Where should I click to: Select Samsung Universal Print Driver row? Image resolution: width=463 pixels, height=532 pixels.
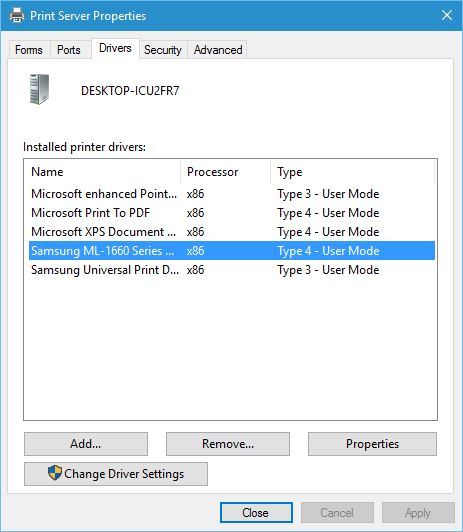click(x=232, y=270)
